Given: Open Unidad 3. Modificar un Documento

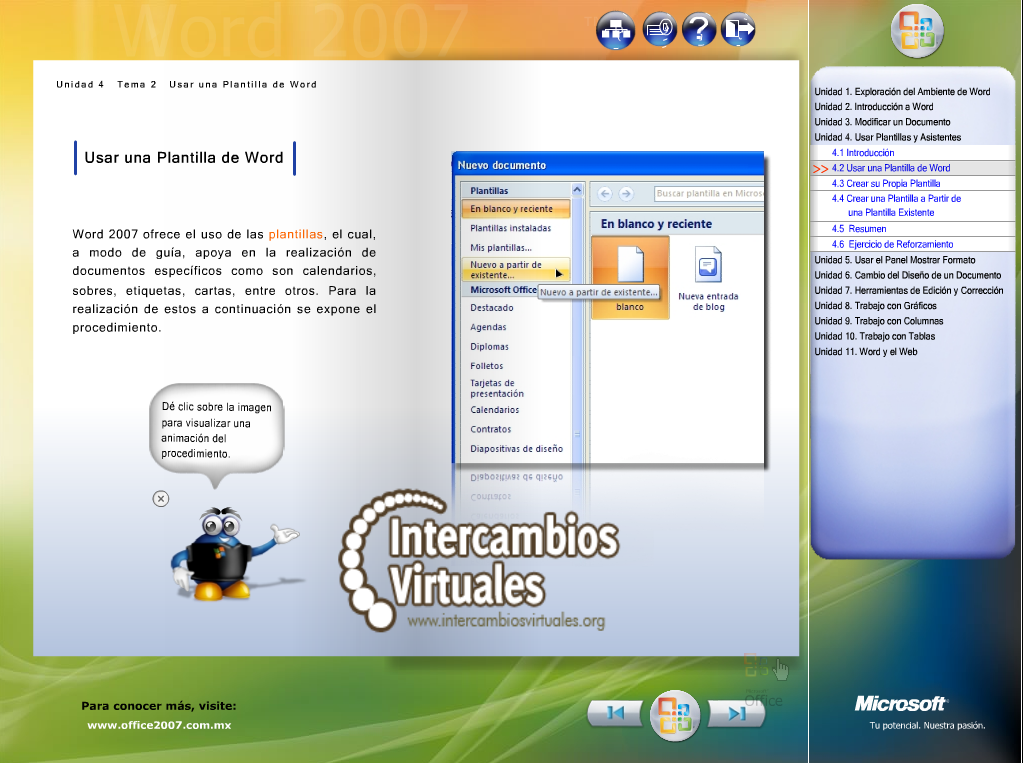Looking at the screenshot, I should tap(882, 122).
